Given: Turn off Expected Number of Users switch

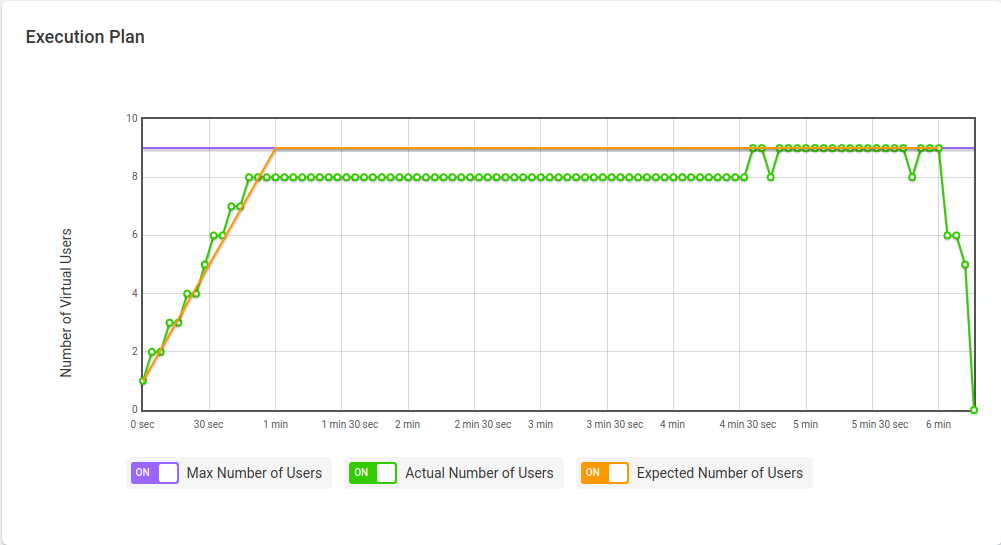Looking at the screenshot, I should (604, 473).
